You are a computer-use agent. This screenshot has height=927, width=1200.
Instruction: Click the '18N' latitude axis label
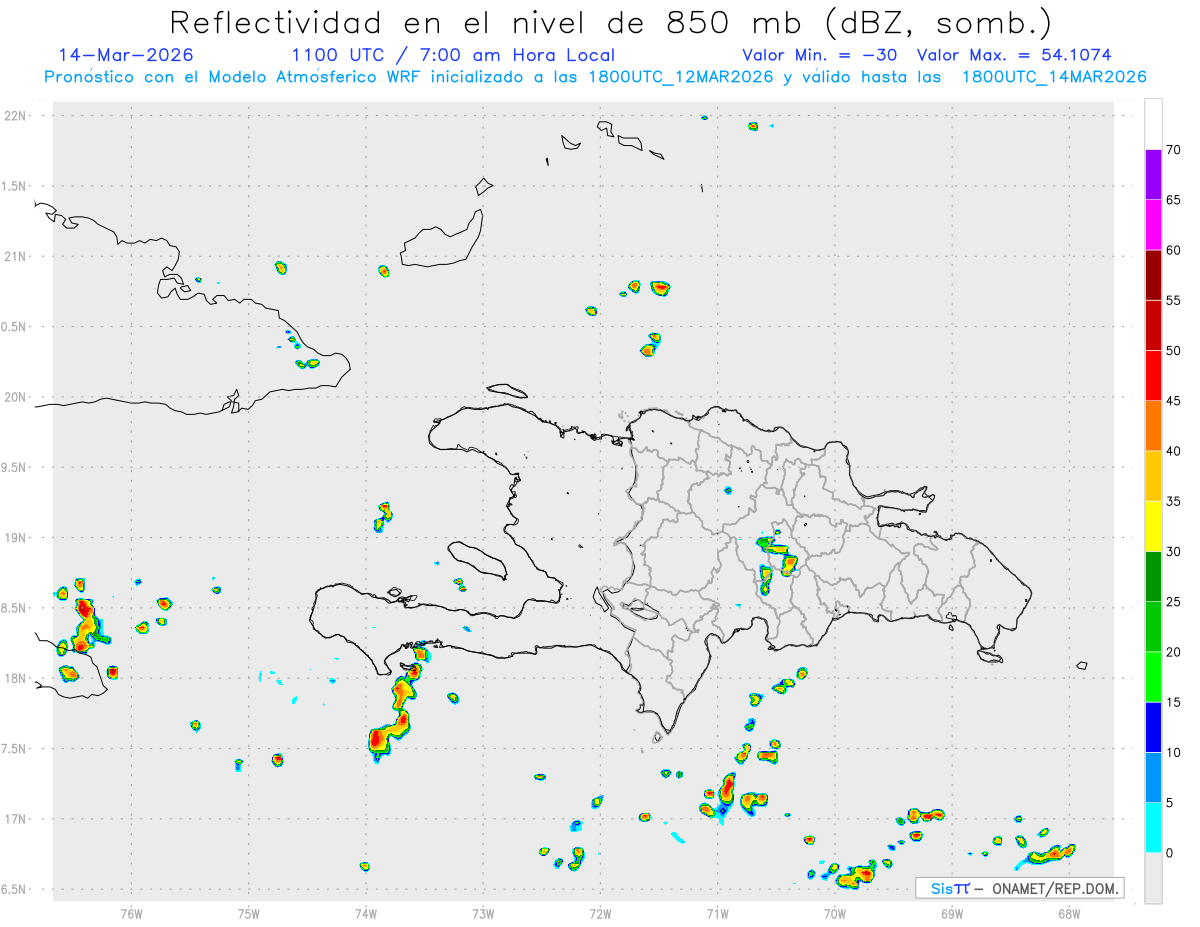coord(17,679)
